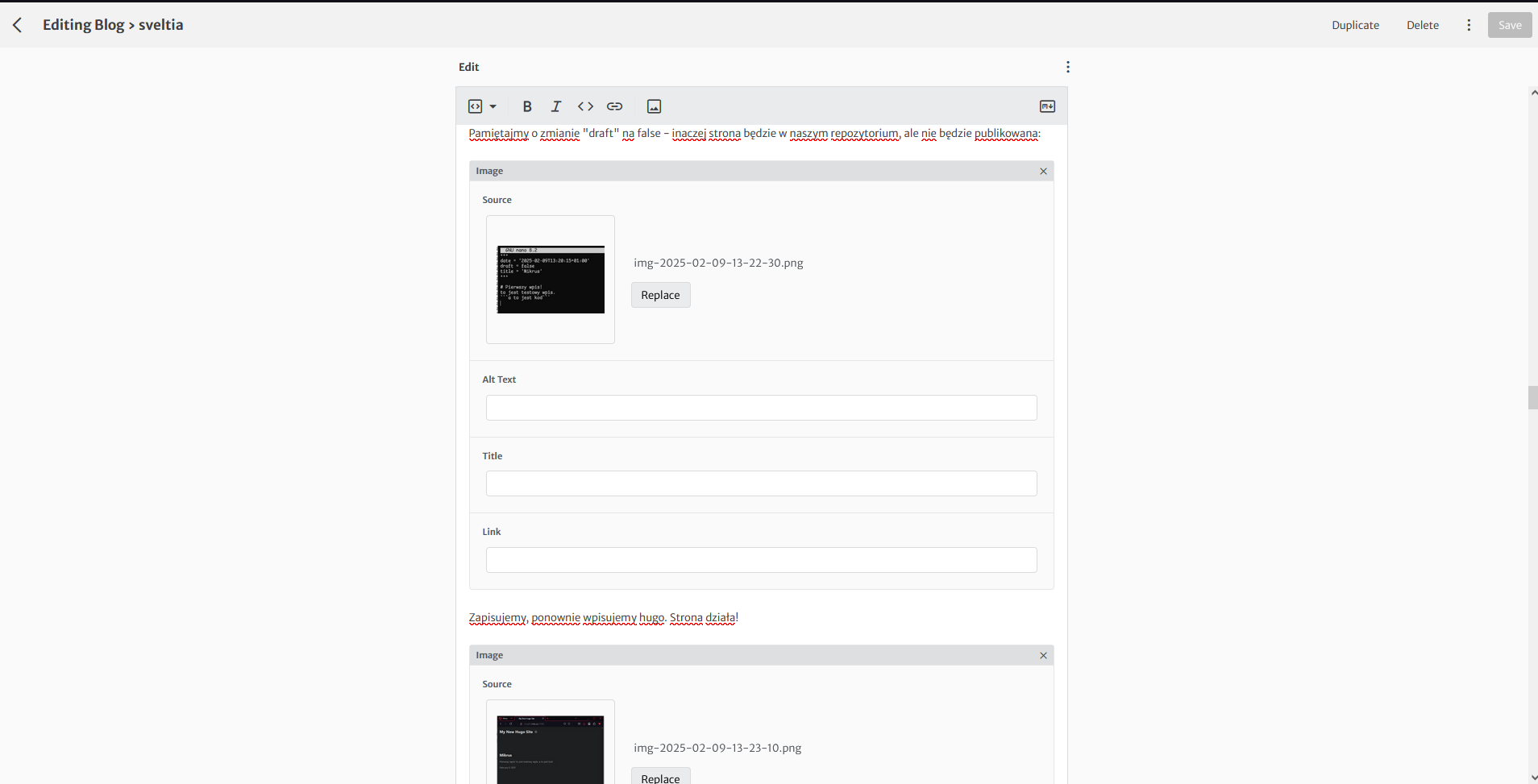Screen dimensions: 1538x784
Task: Replace image img-2025-02-09-13-23-10.png
Action: [x=660, y=777]
